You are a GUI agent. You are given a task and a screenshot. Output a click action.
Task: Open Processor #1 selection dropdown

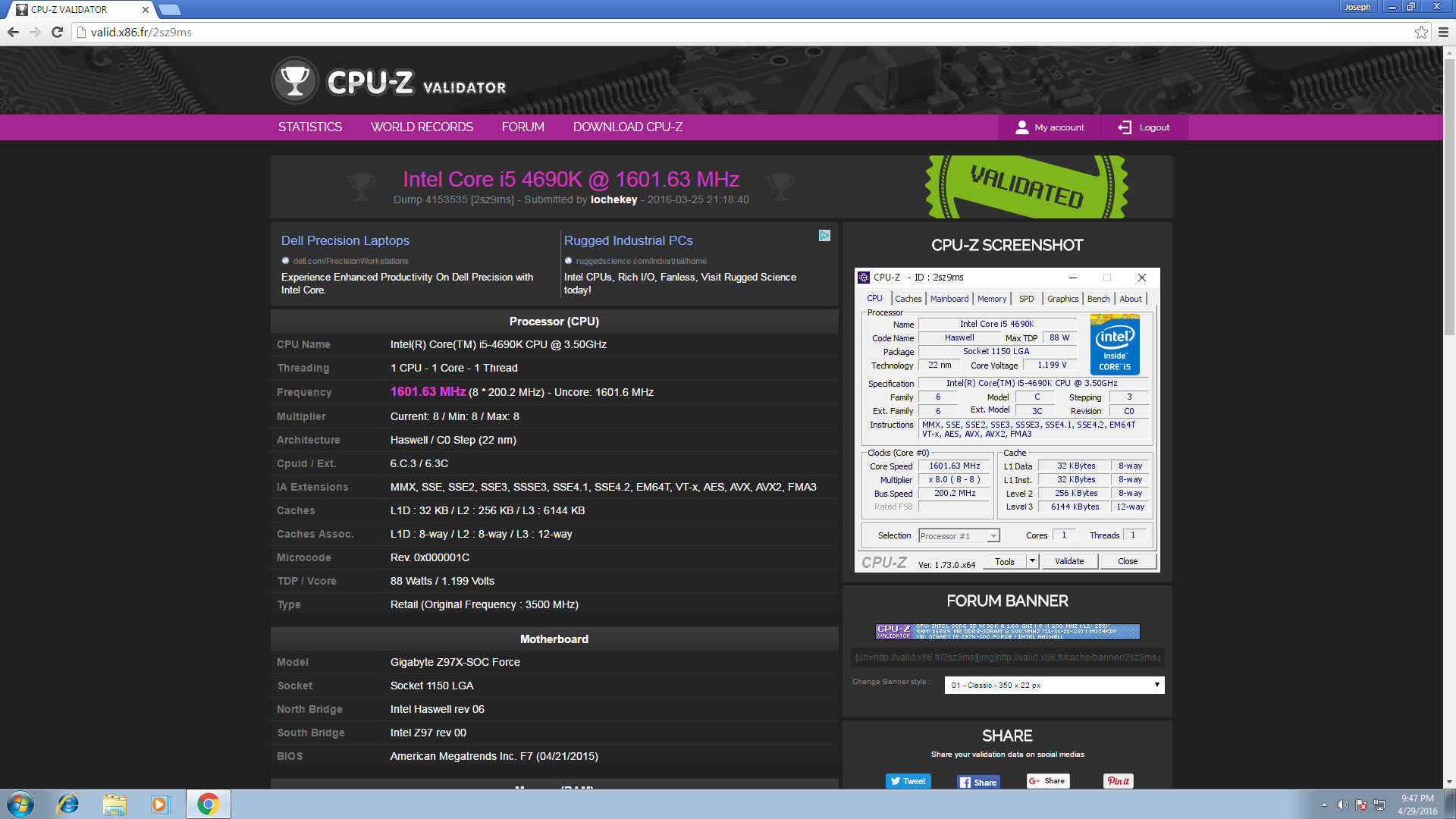tap(959, 535)
